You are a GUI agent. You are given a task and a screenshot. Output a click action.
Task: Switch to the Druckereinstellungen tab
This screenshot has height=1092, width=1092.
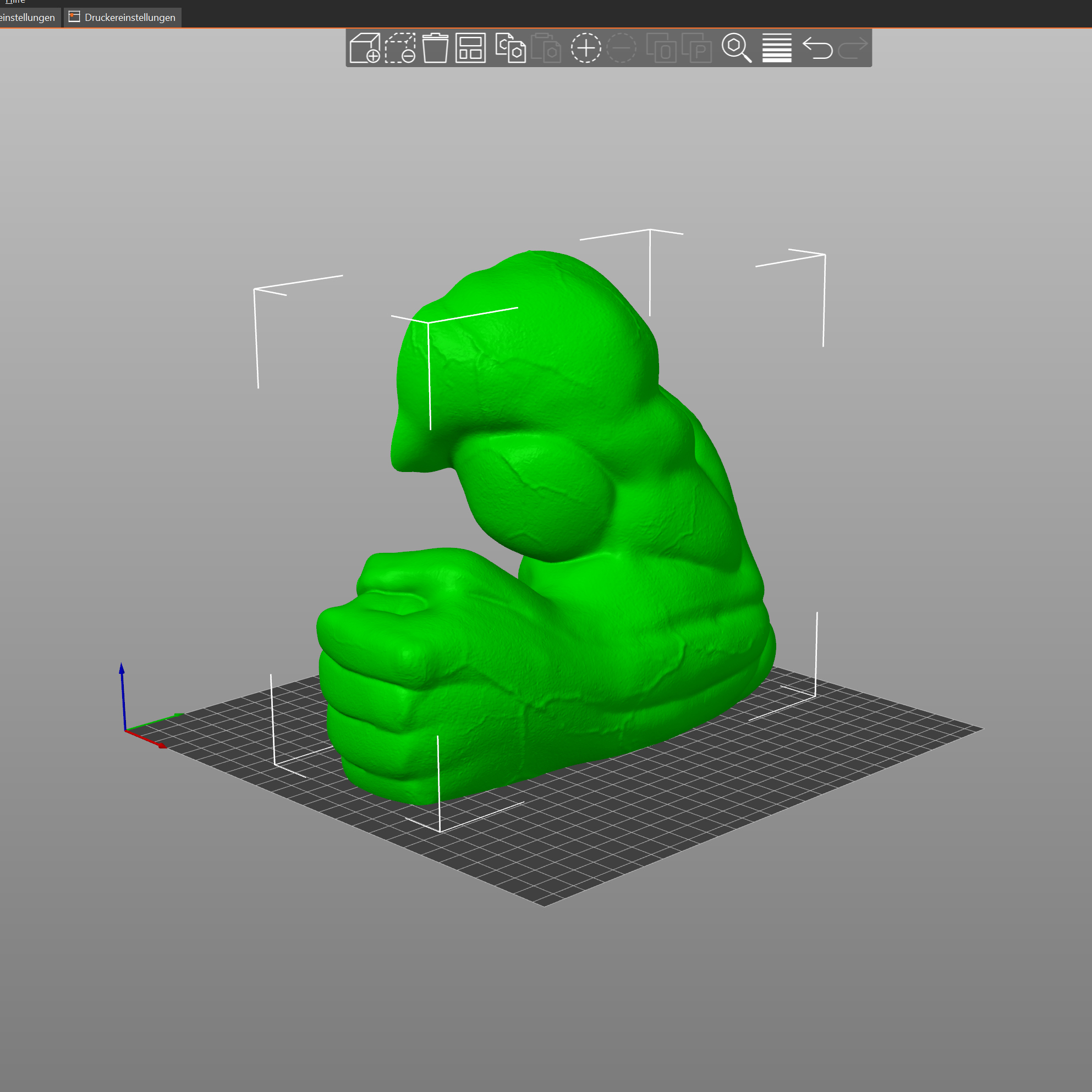pos(123,18)
